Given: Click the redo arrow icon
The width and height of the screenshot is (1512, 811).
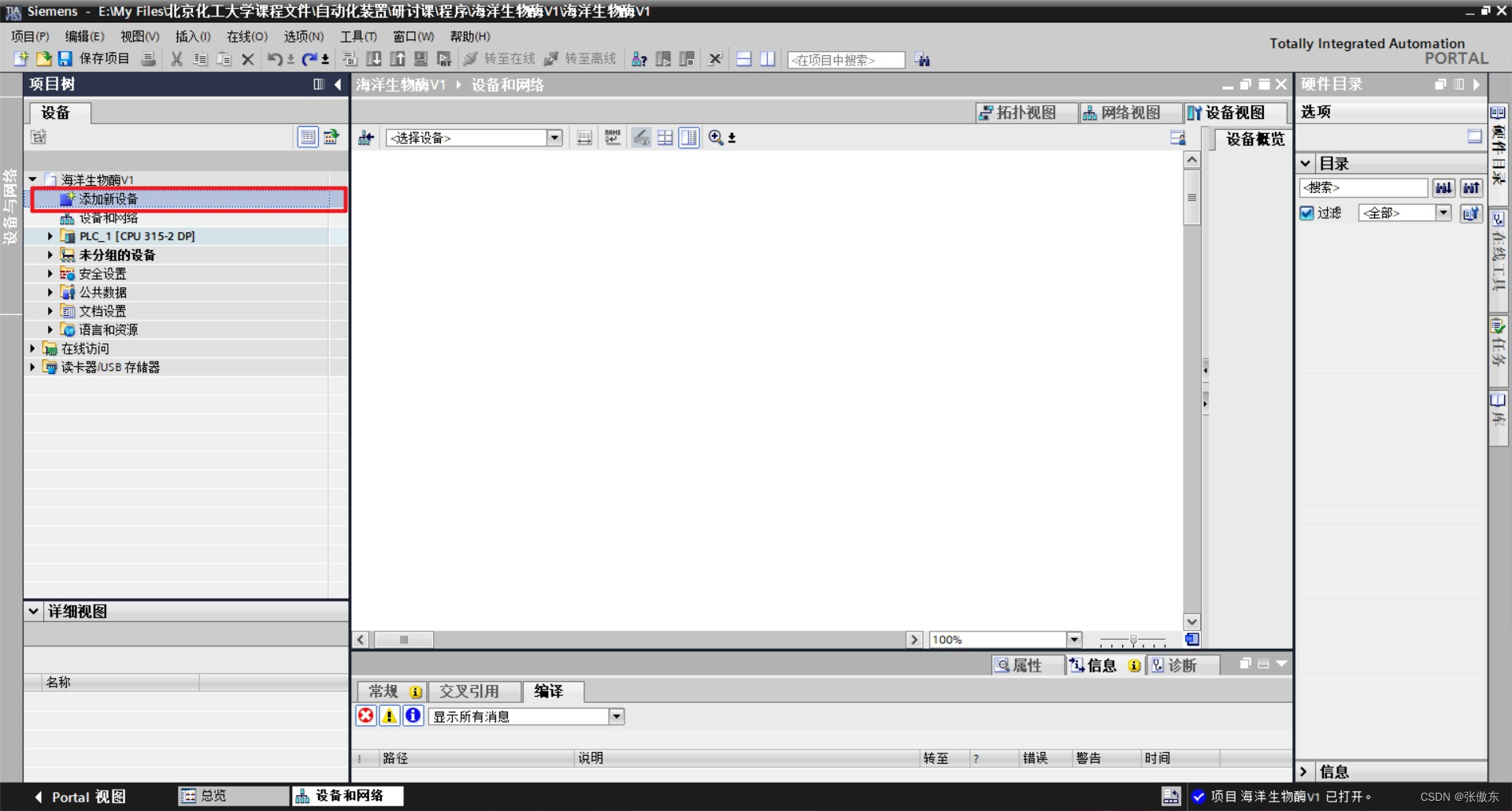Looking at the screenshot, I should (x=309, y=59).
